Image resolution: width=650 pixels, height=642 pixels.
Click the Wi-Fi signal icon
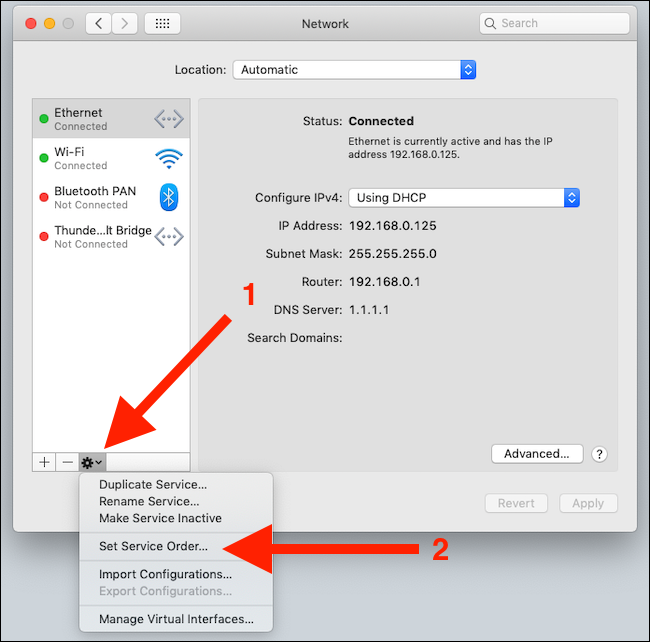pos(169,158)
